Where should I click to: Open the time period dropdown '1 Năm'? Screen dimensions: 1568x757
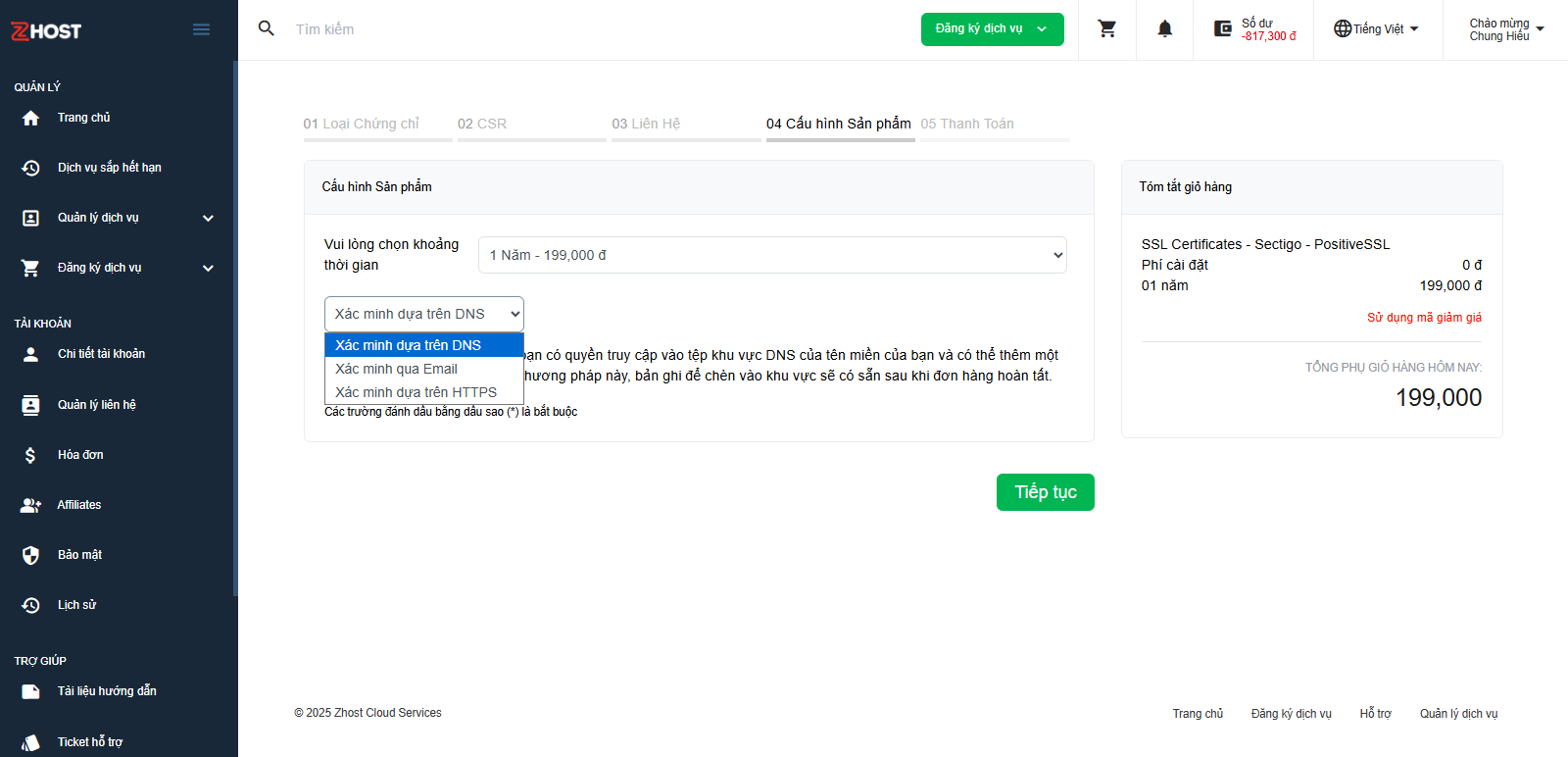tap(772, 255)
